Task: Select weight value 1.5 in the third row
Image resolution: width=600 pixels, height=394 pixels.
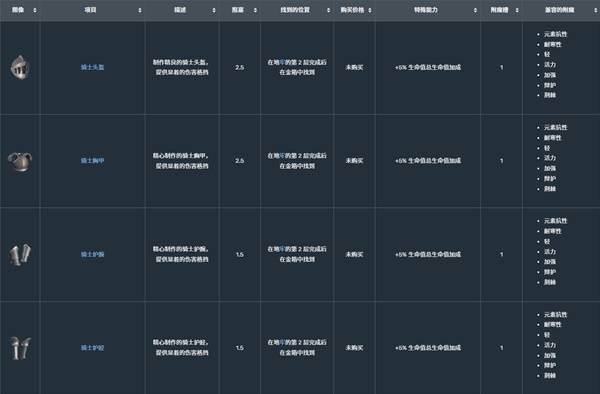Action: pos(240,254)
